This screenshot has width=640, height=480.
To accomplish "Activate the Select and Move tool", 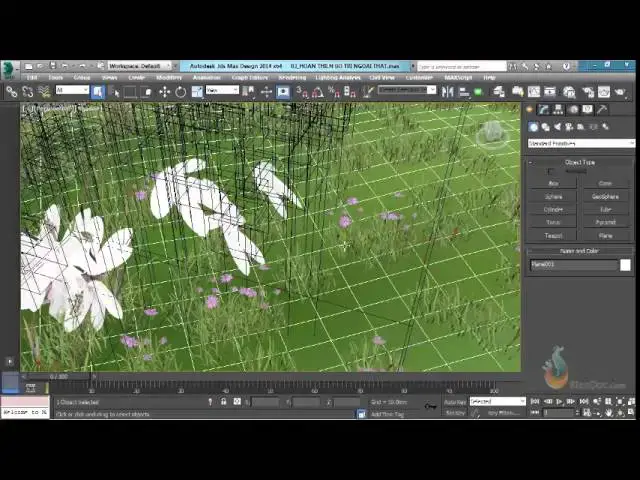I will click(164, 92).
